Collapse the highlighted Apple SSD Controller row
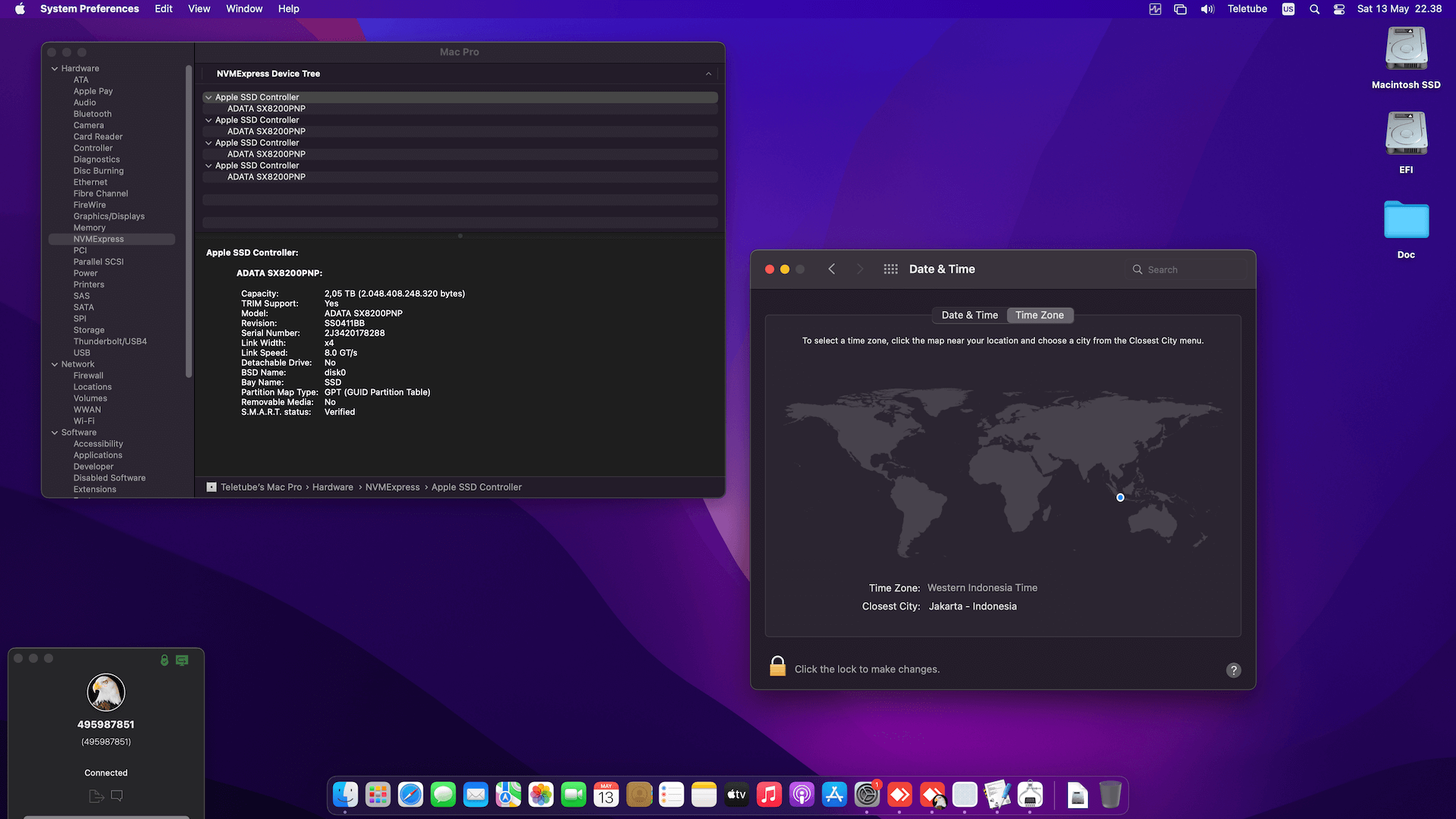This screenshot has width=1456, height=819. 209,97
